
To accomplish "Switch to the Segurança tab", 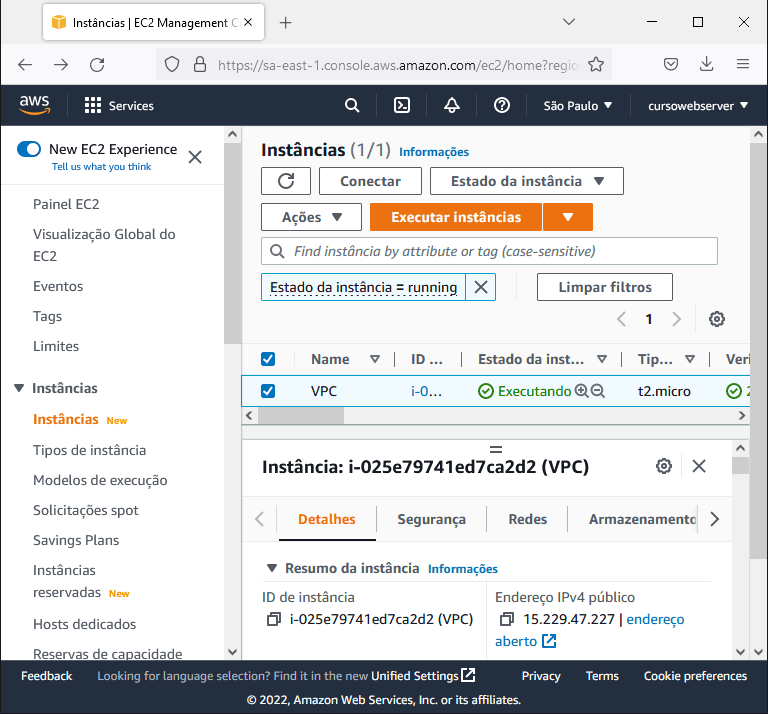I will [432, 519].
